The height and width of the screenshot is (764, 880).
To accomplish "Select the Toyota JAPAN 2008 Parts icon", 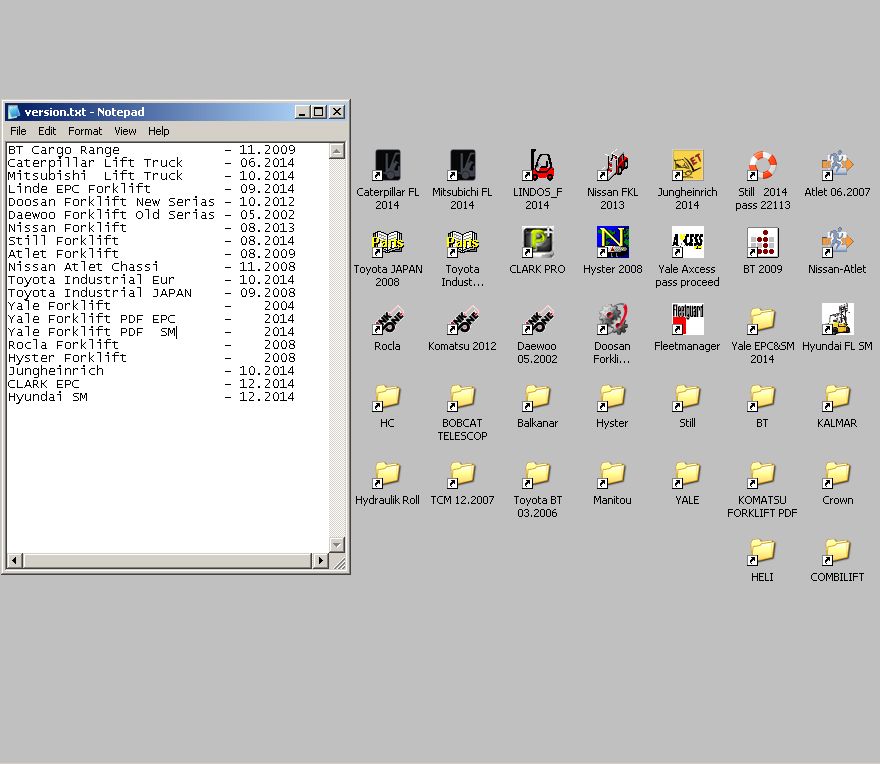I will (x=387, y=243).
